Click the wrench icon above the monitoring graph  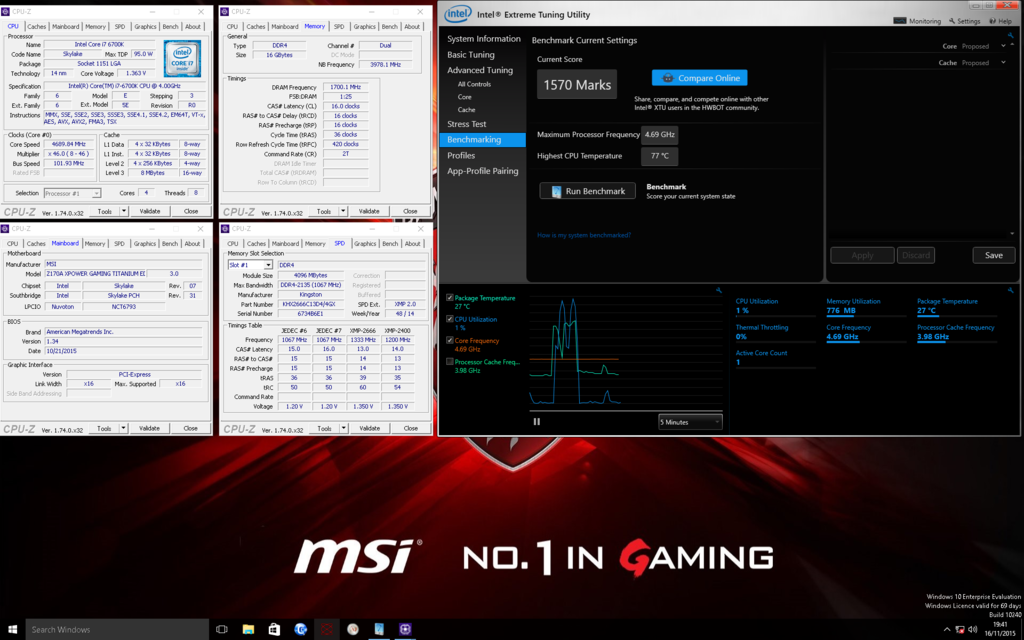coord(718,290)
